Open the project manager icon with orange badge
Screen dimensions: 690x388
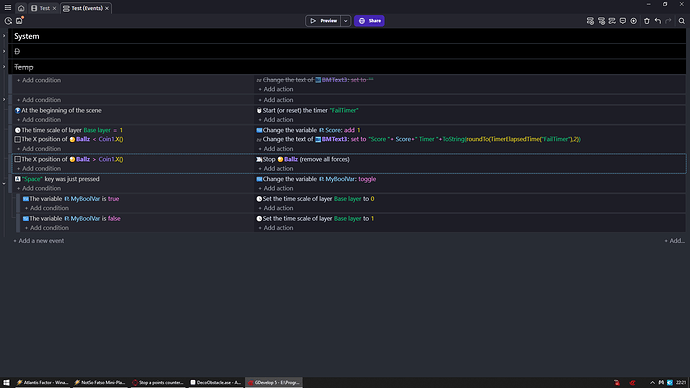click(19, 20)
